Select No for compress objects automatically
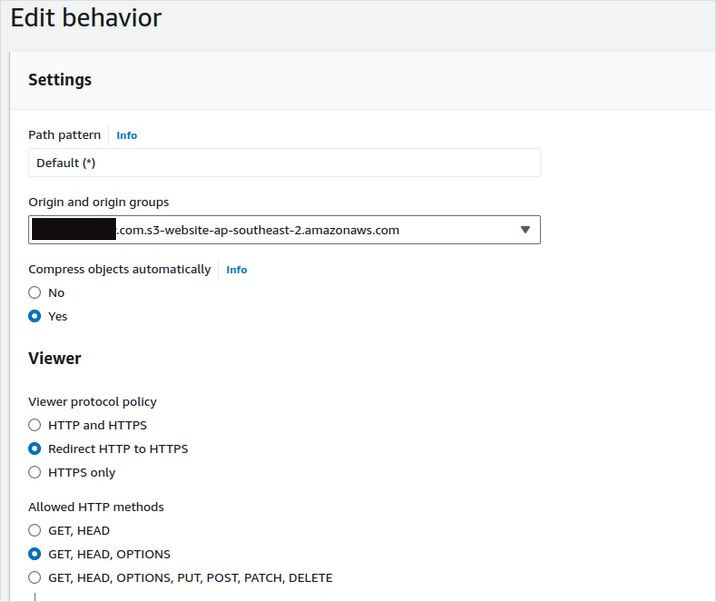The width and height of the screenshot is (716, 602). pos(35,293)
